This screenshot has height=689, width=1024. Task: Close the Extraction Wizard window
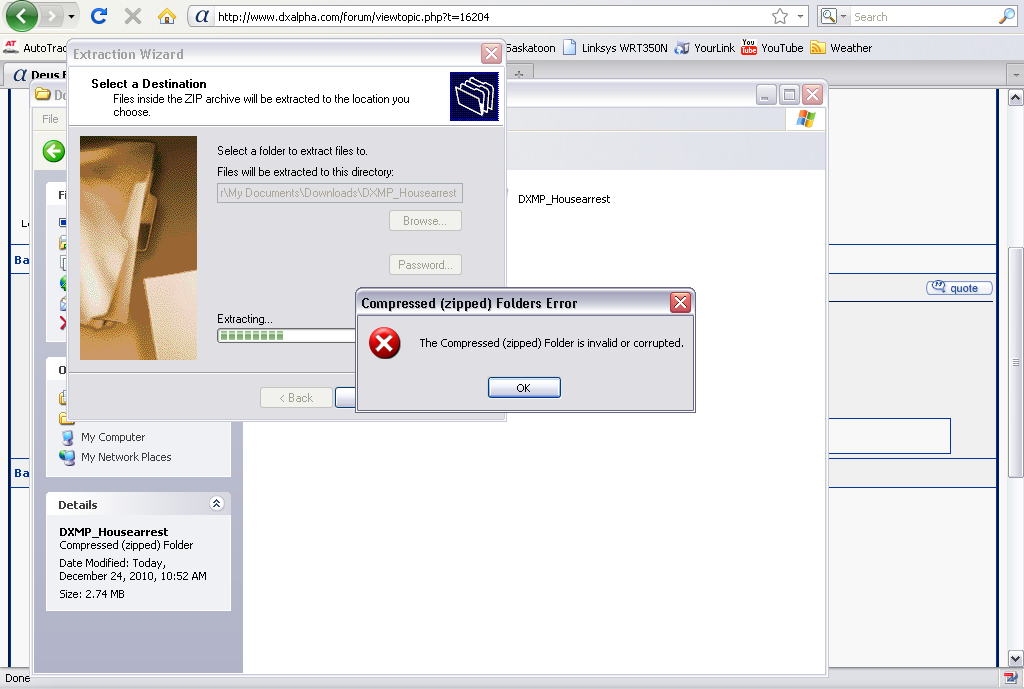[491, 53]
